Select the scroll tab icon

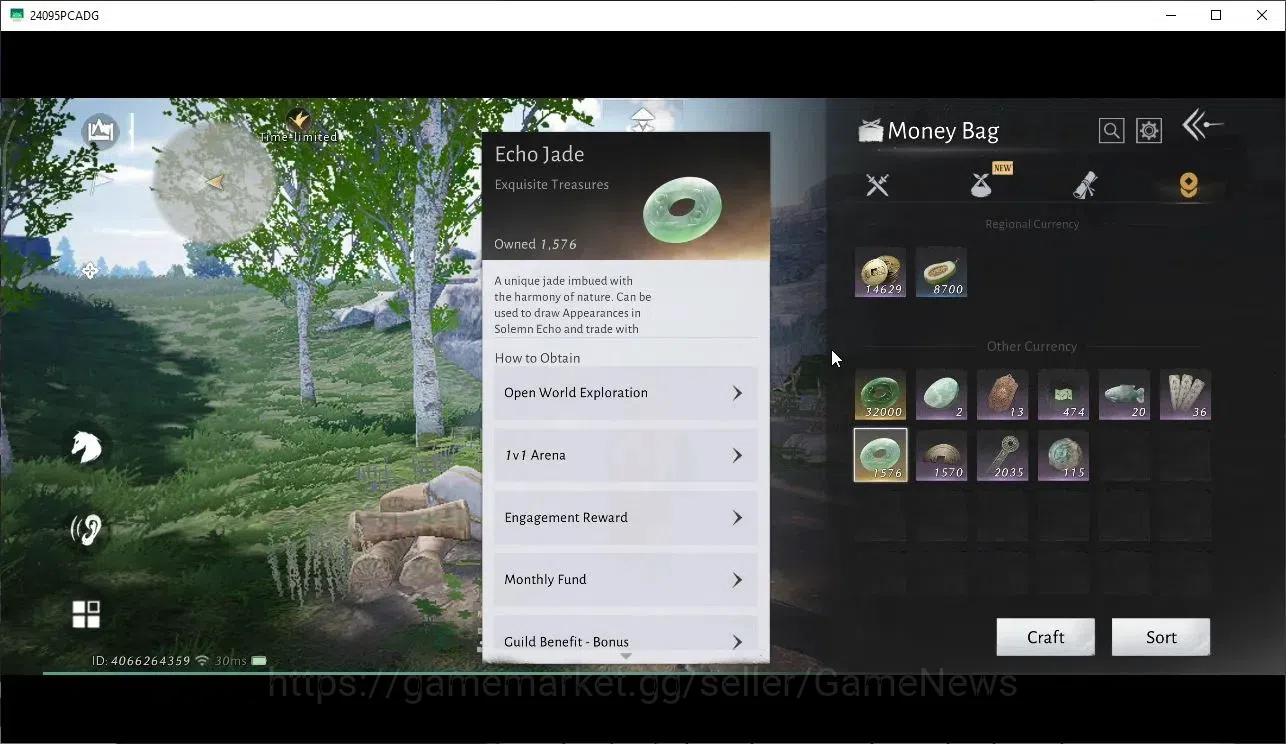(x=1085, y=184)
